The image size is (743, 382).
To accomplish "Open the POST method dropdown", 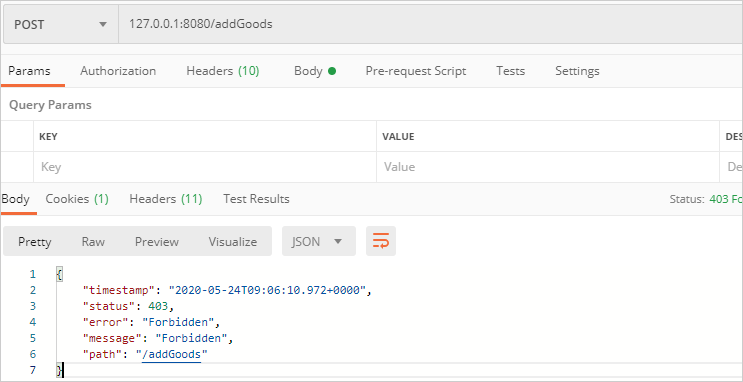I will (61, 24).
